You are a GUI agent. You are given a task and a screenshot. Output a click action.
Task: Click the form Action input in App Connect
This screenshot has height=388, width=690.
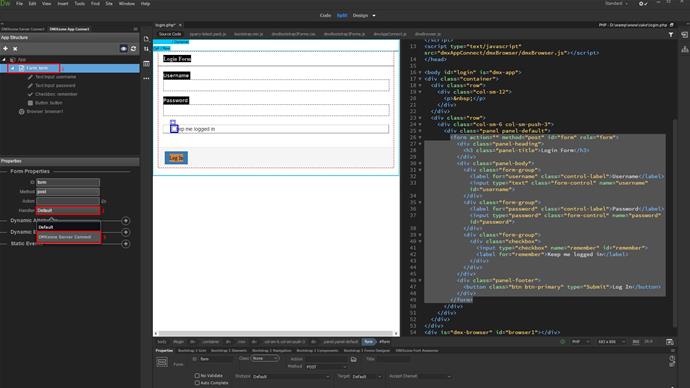68,201
